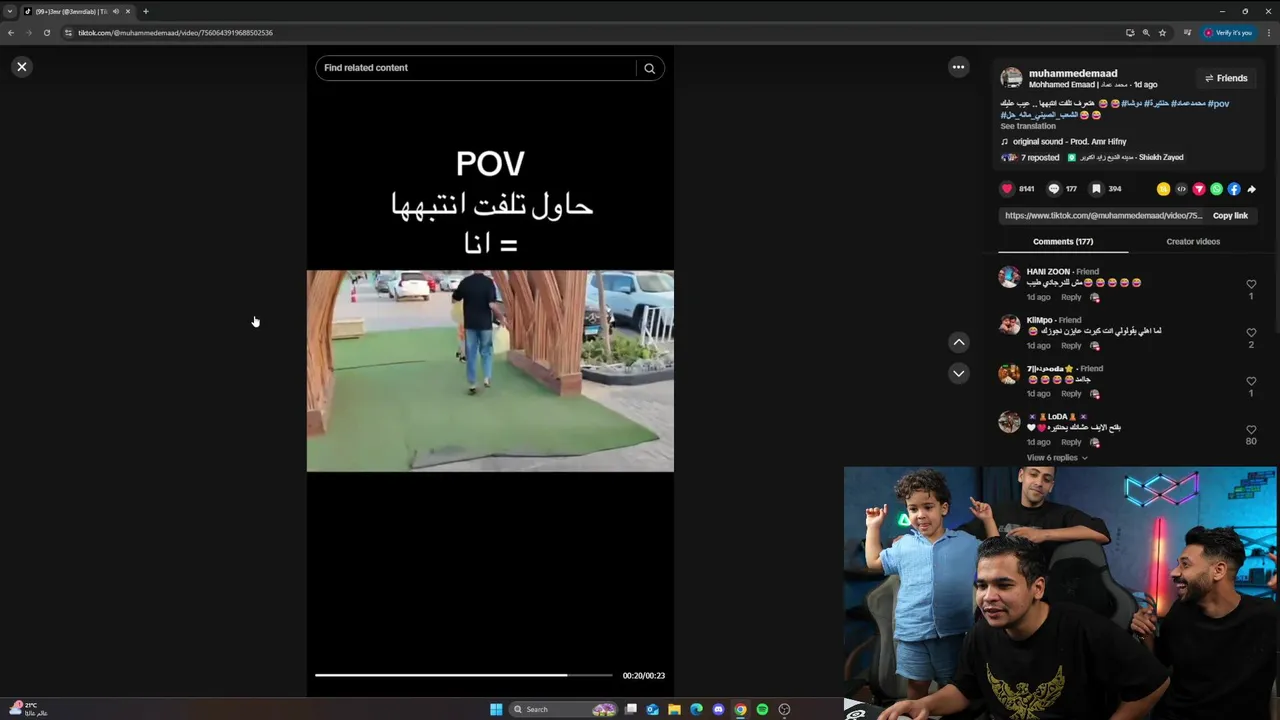
Task: Click the Copy link button
Action: (1230, 215)
